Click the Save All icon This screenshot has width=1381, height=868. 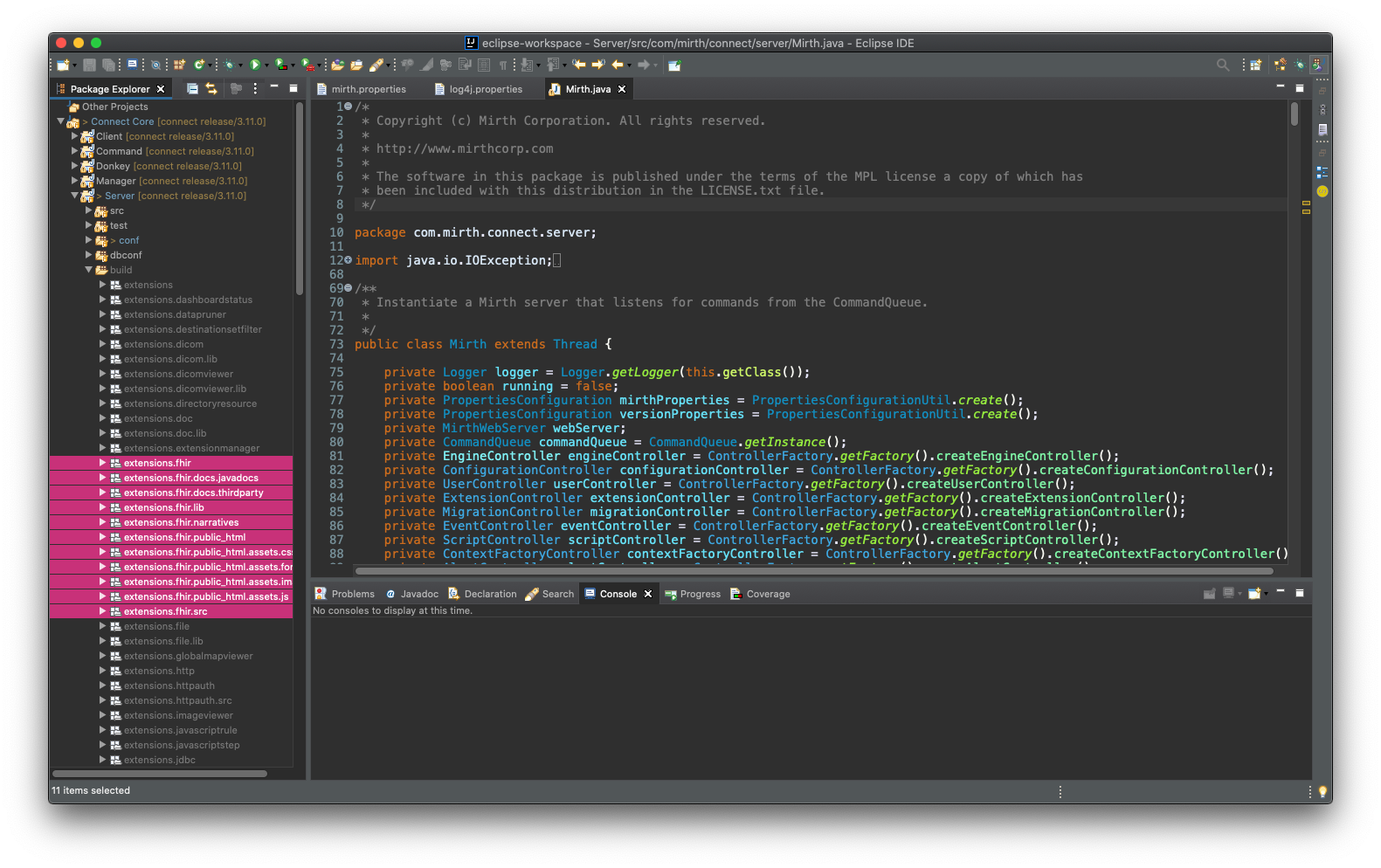coord(108,65)
